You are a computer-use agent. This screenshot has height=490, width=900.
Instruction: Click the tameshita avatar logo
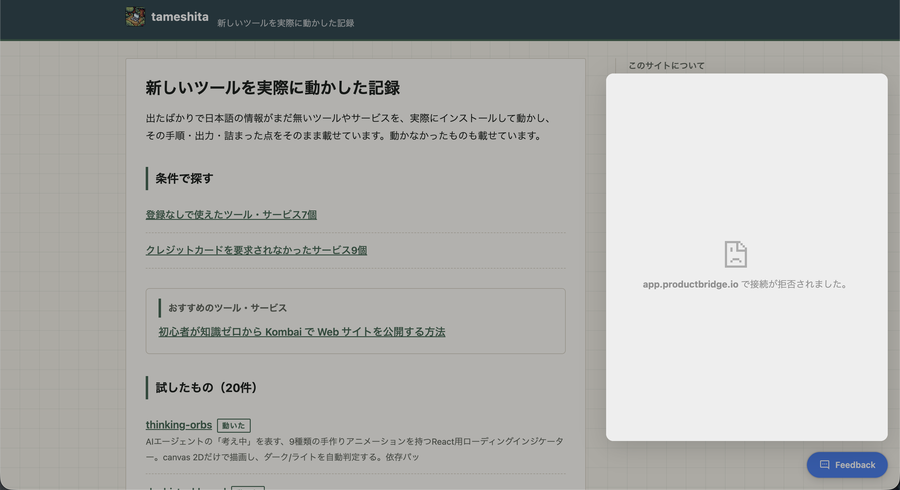coord(135,17)
